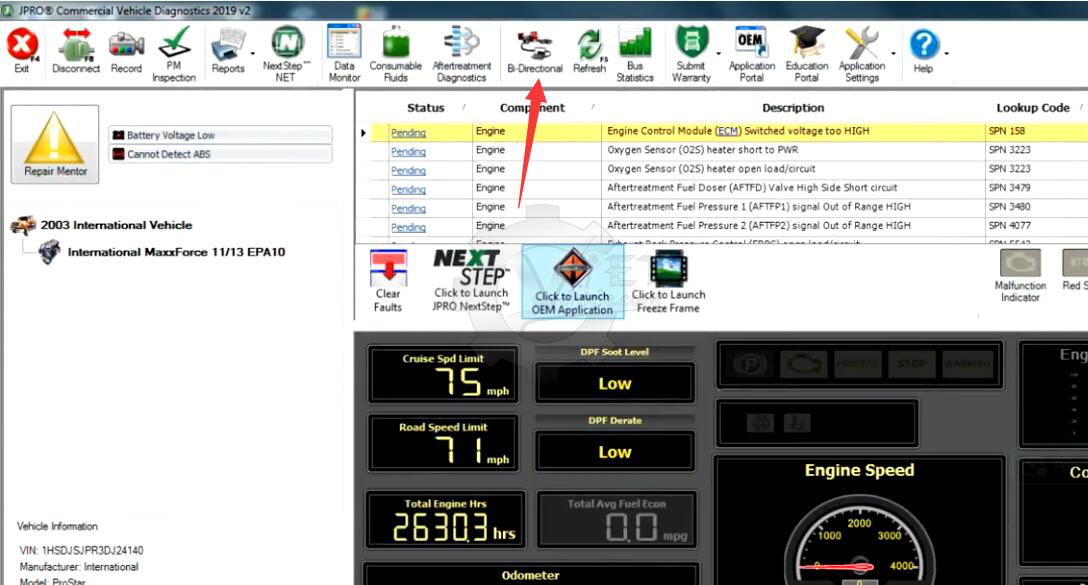1088x585 pixels.
Task: Check Consumable Fluids levels
Action: coord(396,45)
